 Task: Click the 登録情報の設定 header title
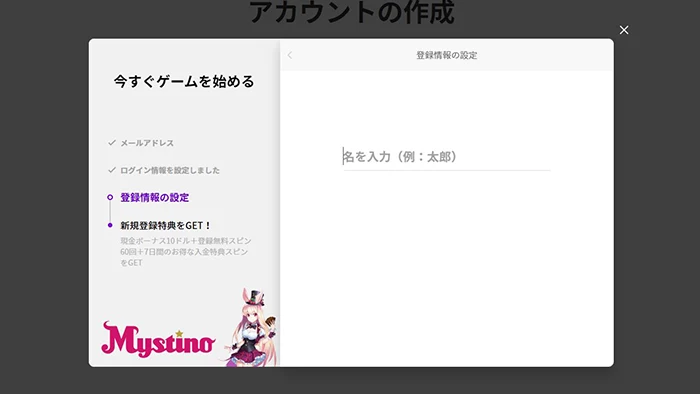coord(446,55)
